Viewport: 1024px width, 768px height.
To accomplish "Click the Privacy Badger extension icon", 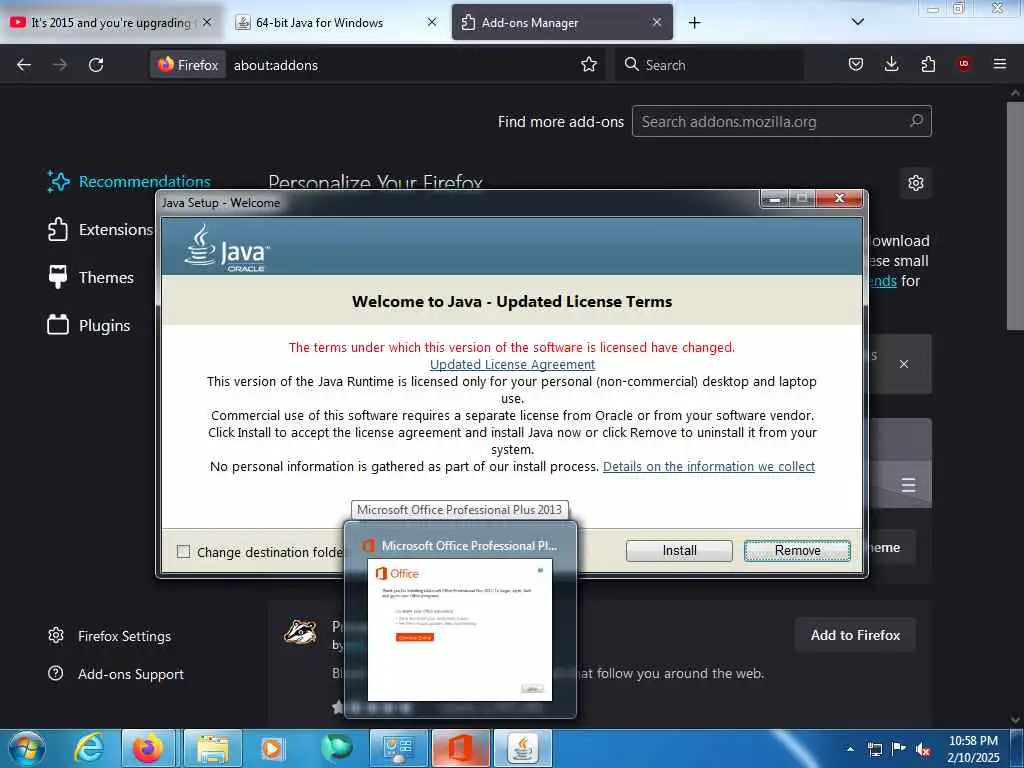I will click(300, 632).
